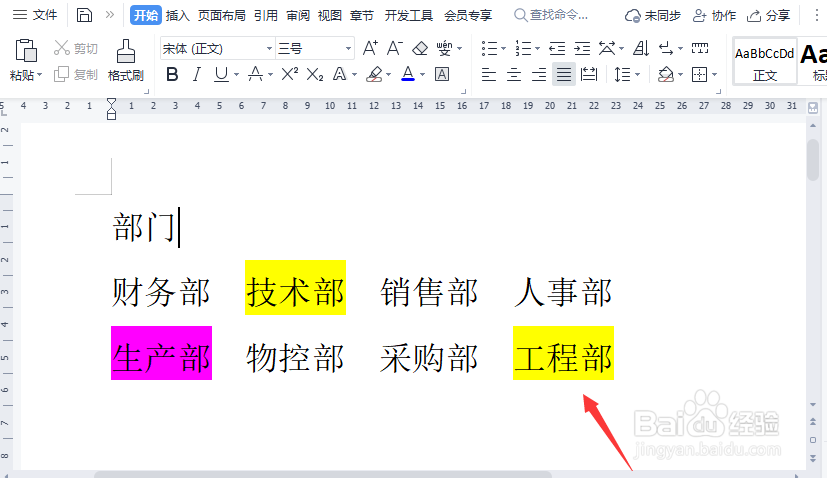
Task: Click the horizontal scrollbar thumb
Action: point(323,474)
